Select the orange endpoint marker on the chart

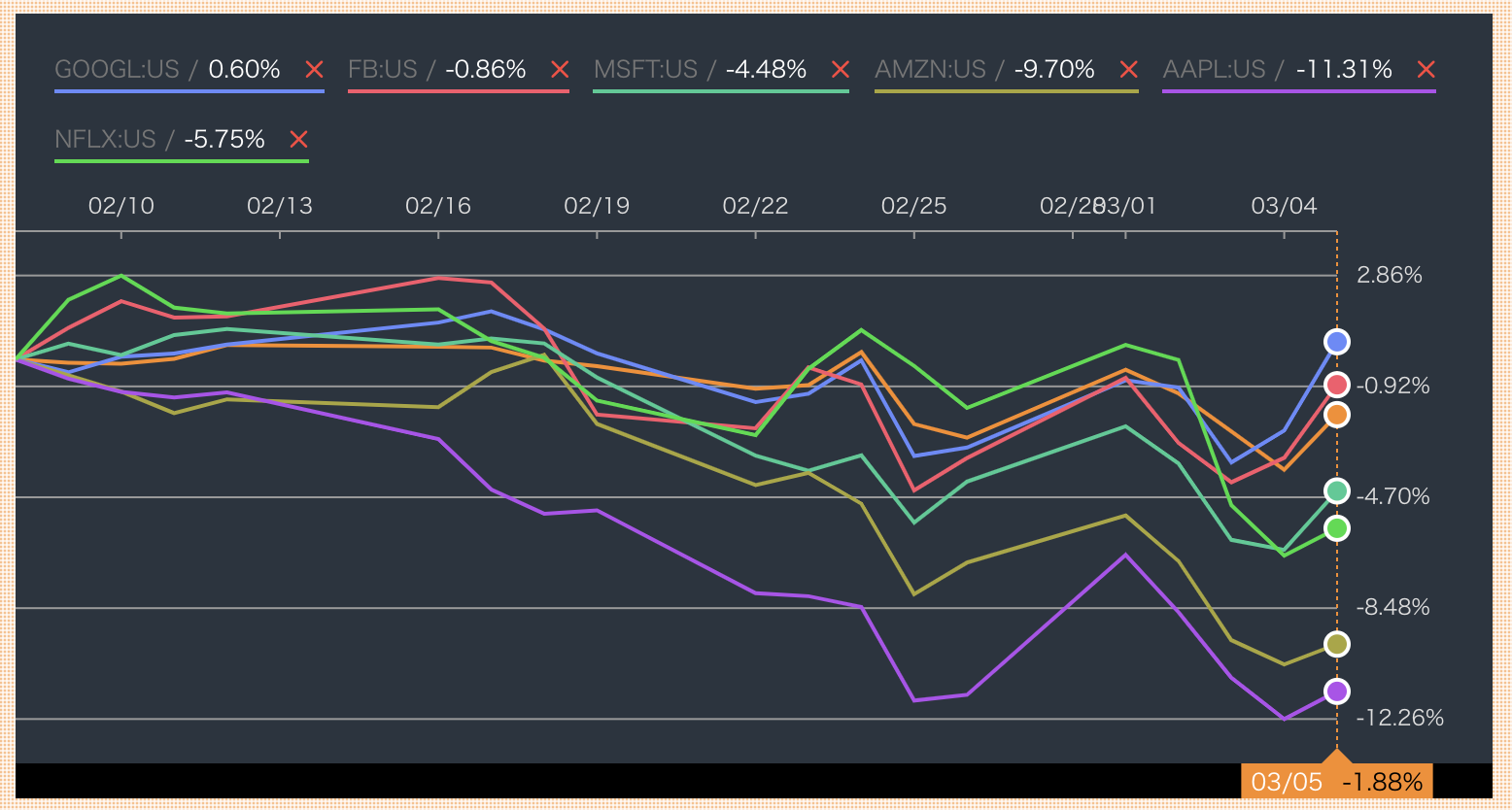[1337, 415]
